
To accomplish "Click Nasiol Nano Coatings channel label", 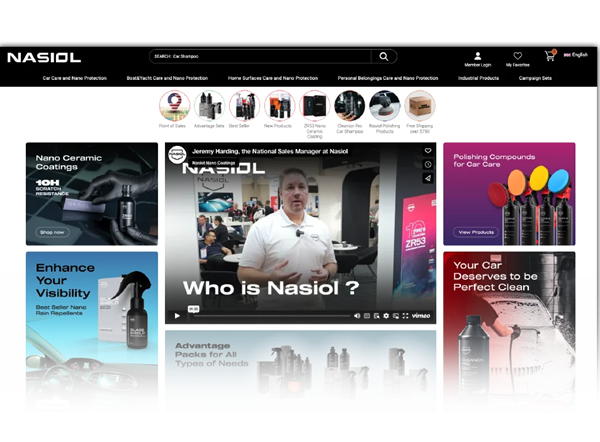I will (214, 163).
